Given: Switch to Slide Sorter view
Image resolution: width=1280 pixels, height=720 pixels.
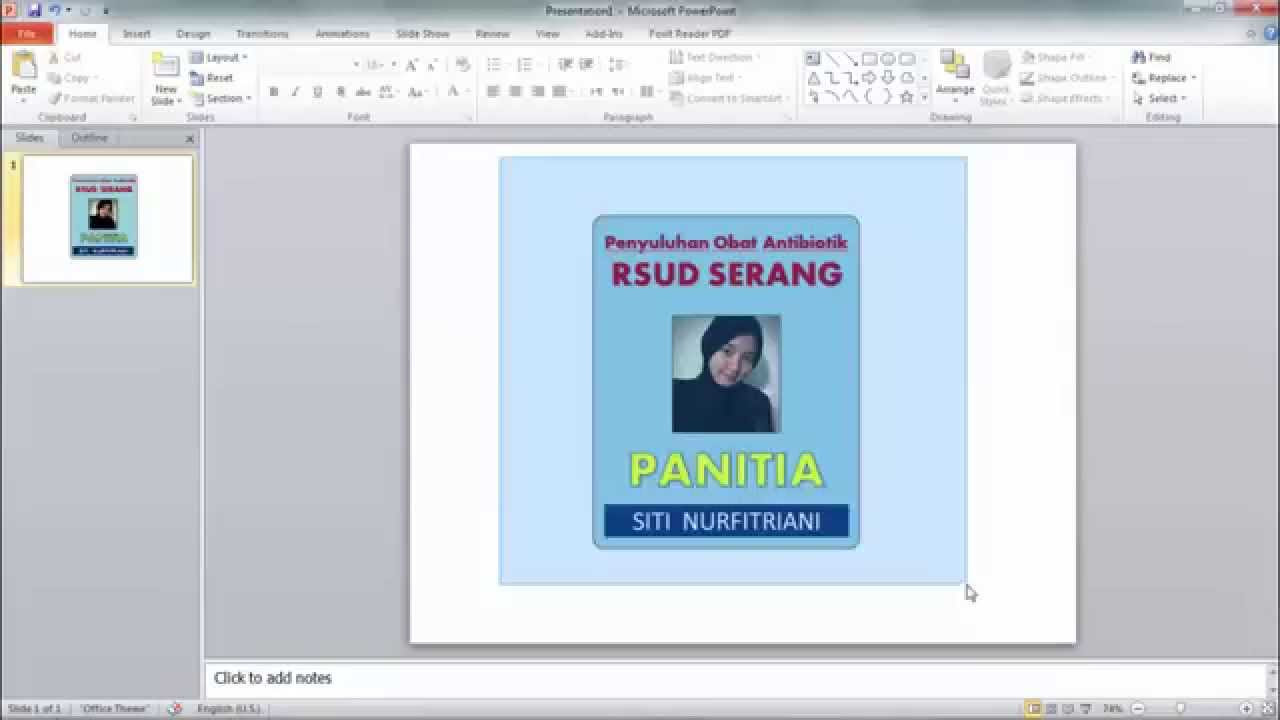Looking at the screenshot, I should (1050, 709).
